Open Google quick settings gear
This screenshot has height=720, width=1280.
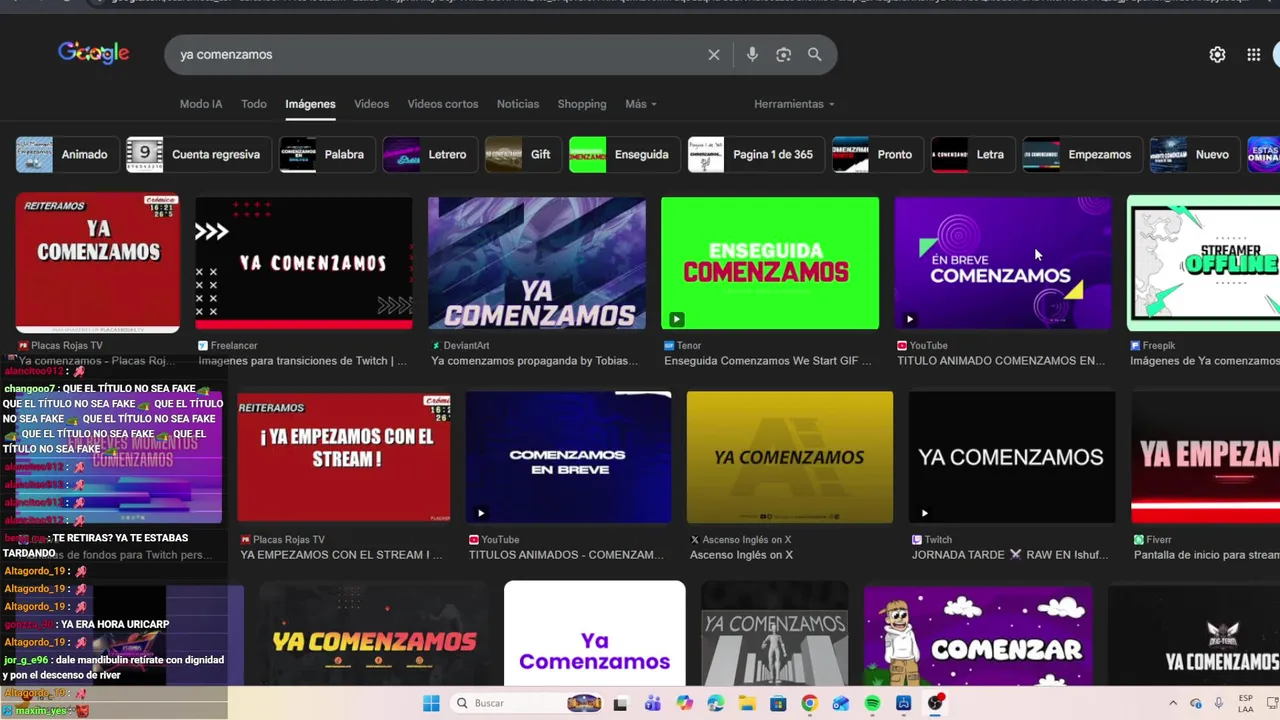(1217, 55)
